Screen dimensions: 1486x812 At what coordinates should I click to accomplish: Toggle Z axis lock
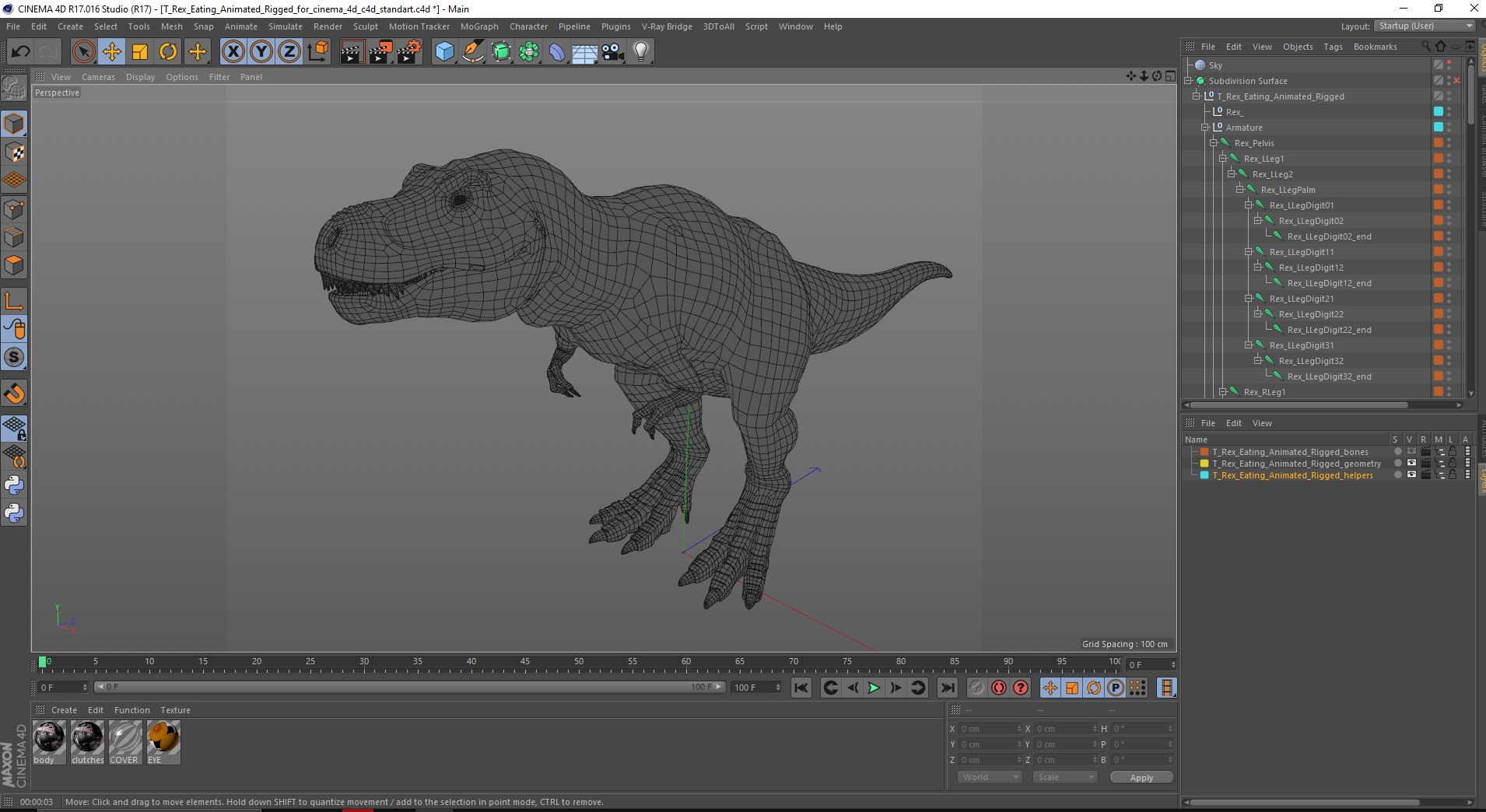point(289,52)
